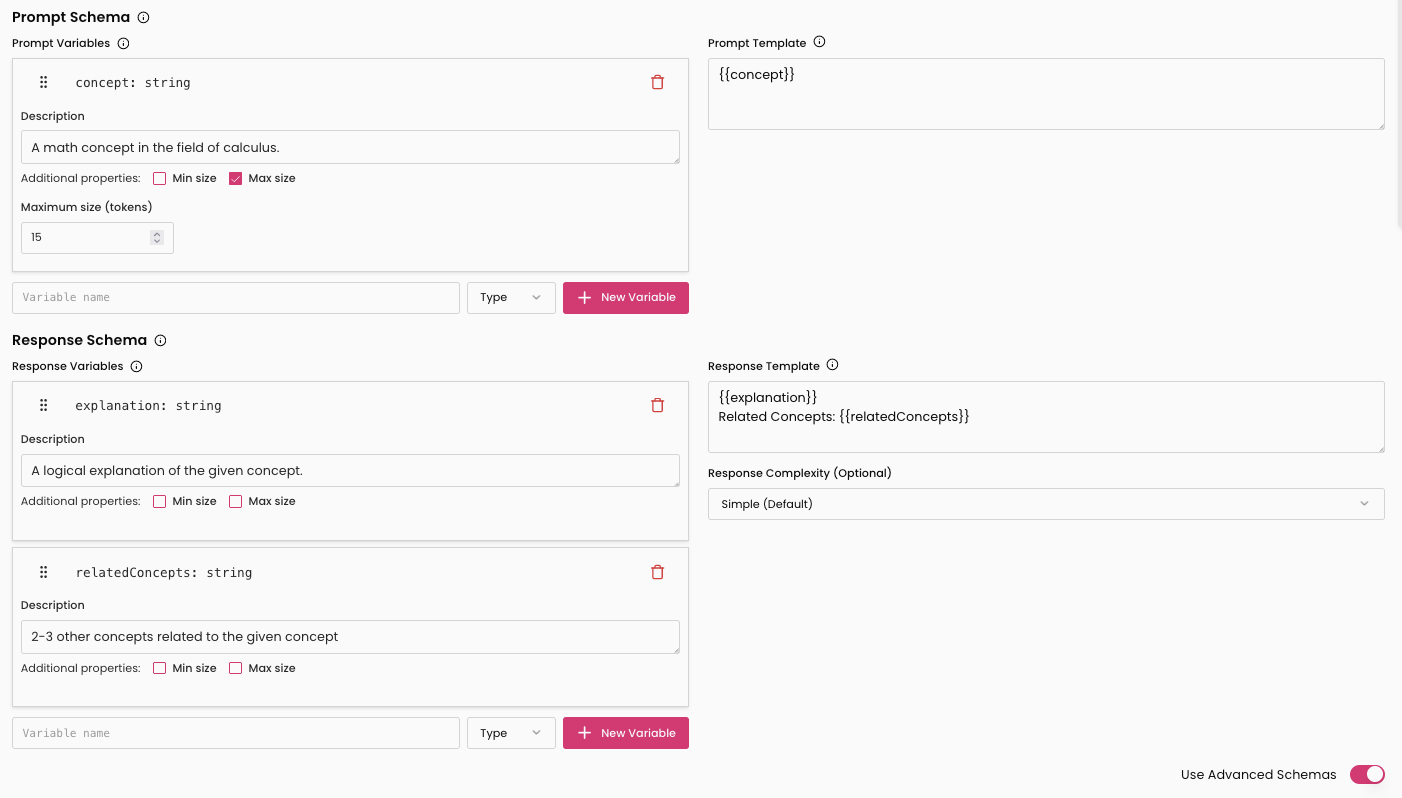Click the Maximum size tokens stepper arrows
Image resolution: width=1402 pixels, height=798 pixels.
(x=156, y=238)
